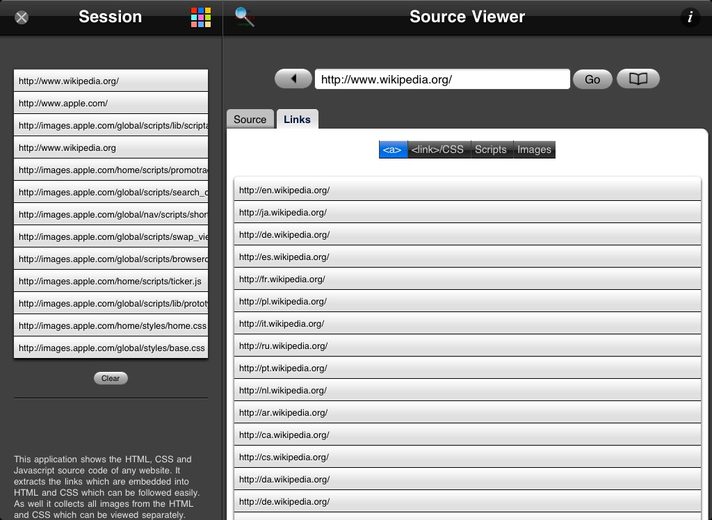Follow link http://pt.wikipedia.org/

tap(468, 368)
